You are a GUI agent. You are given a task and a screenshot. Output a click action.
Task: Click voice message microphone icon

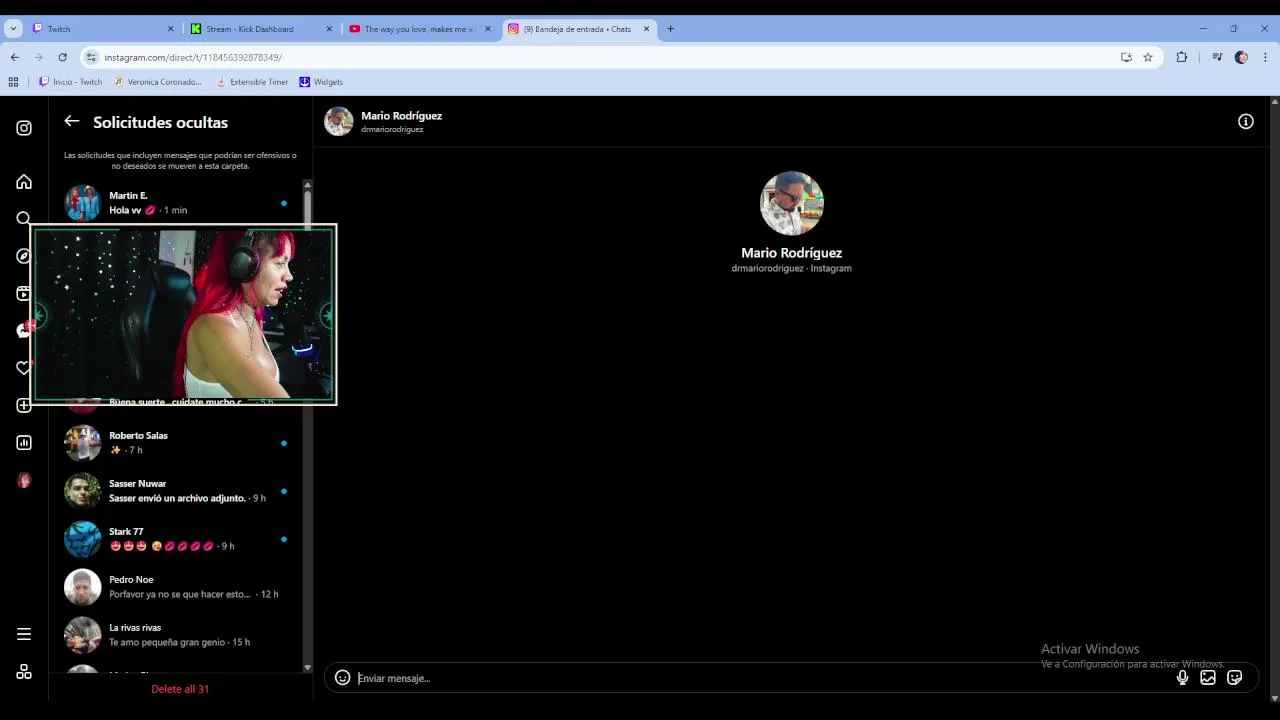(1182, 678)
